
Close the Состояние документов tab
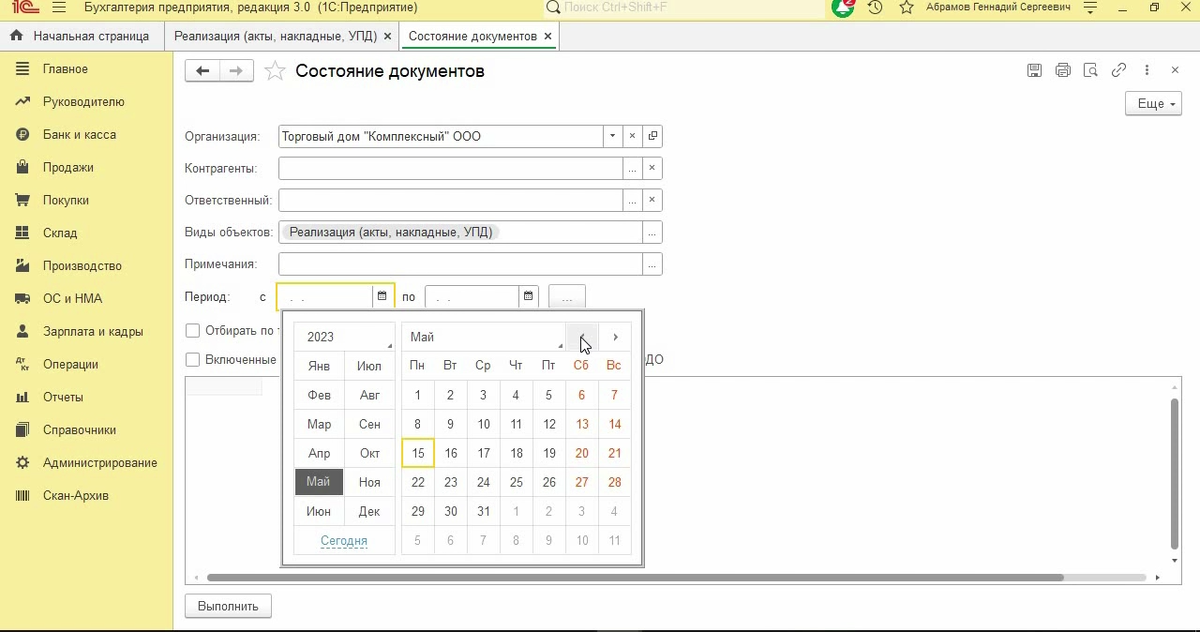click(547, 36)
